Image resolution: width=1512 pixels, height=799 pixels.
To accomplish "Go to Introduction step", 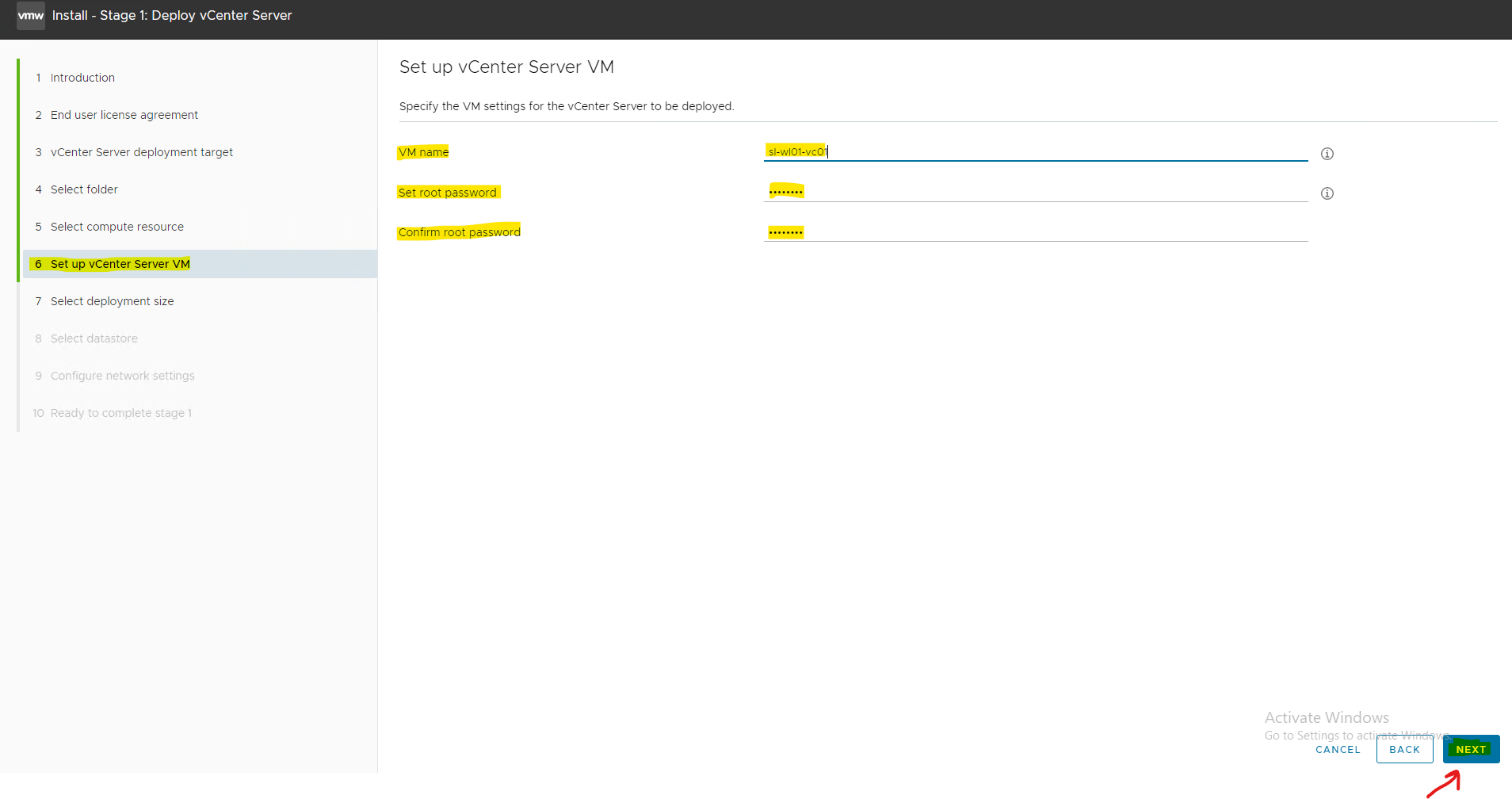I will pos(82,78).
